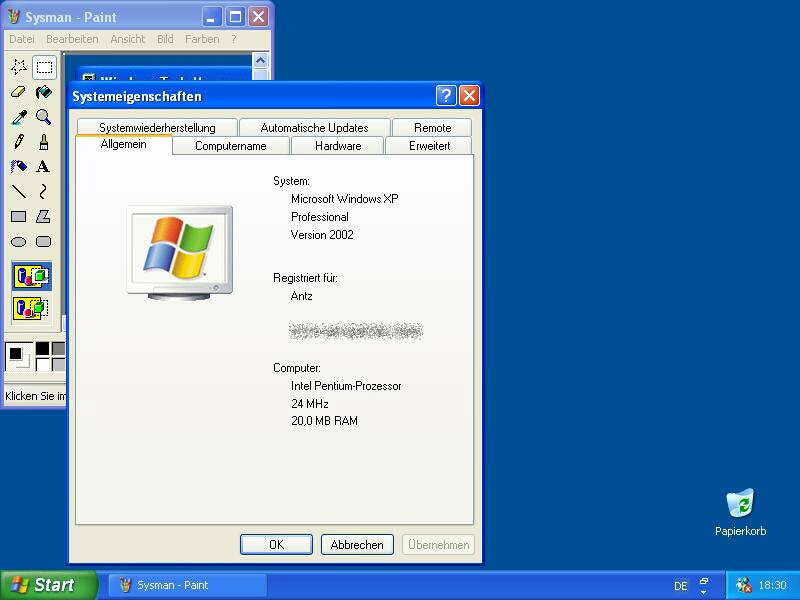Enable the transparent selection option in Paint
This screenshot has height=600, width=800.
click(32, 308)
